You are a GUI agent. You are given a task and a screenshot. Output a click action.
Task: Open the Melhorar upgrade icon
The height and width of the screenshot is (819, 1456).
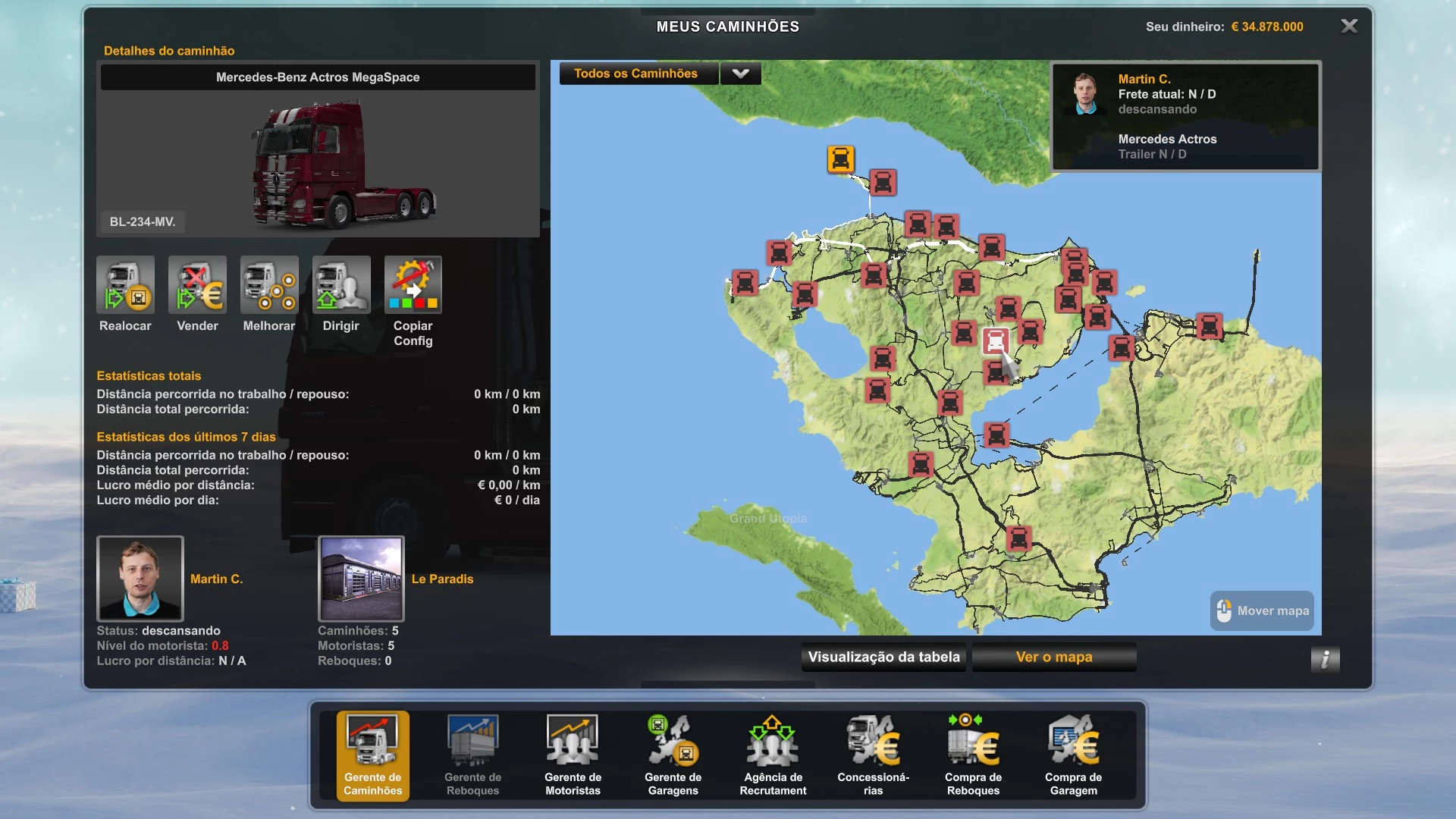(269, 285)
